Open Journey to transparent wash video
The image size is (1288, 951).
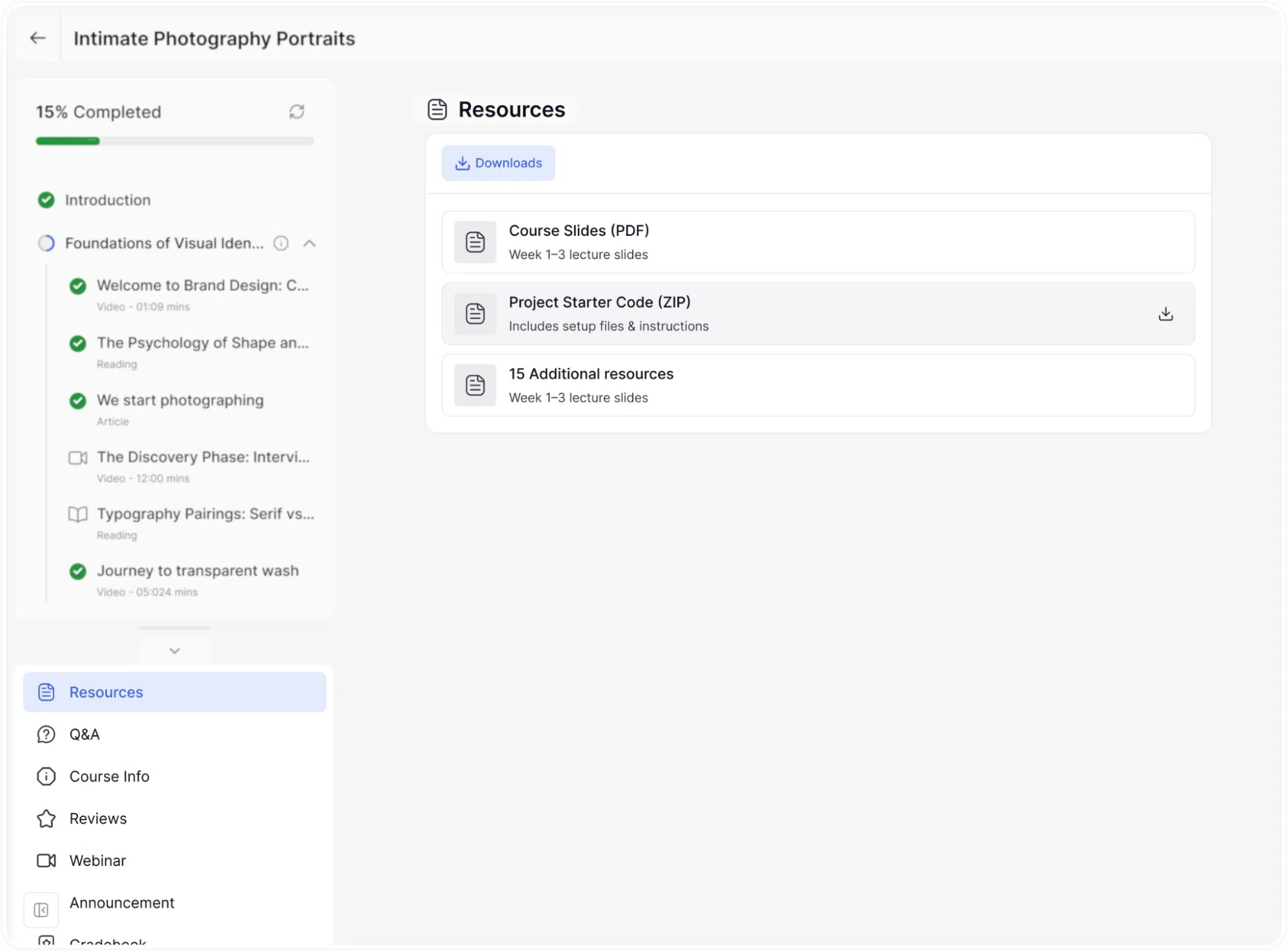point(198,571)
